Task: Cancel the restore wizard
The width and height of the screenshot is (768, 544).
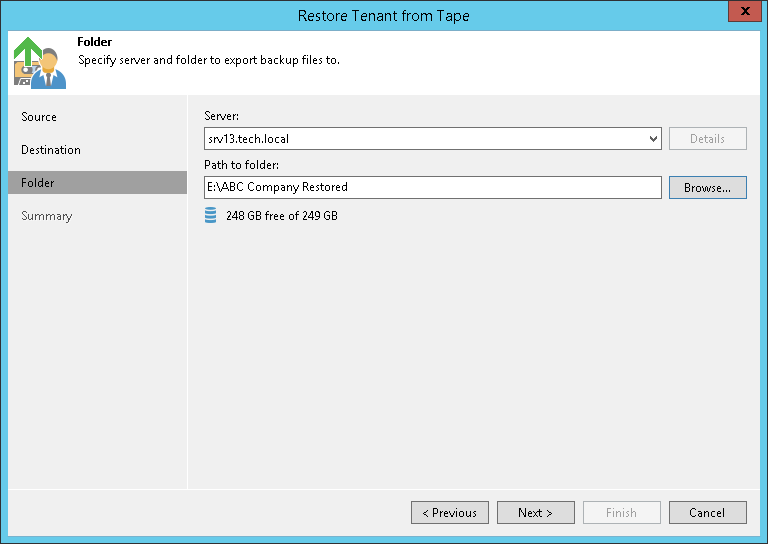Action: tap(707, 513)
